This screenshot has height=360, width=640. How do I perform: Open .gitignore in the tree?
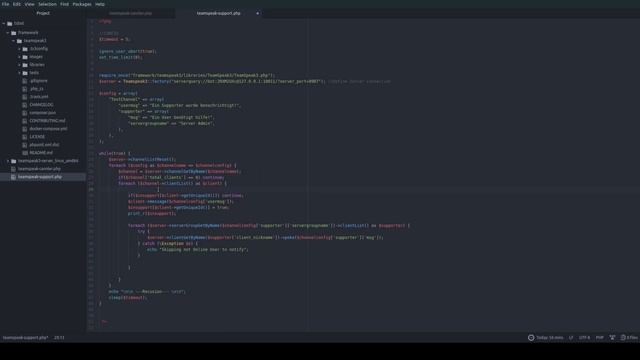38,81
